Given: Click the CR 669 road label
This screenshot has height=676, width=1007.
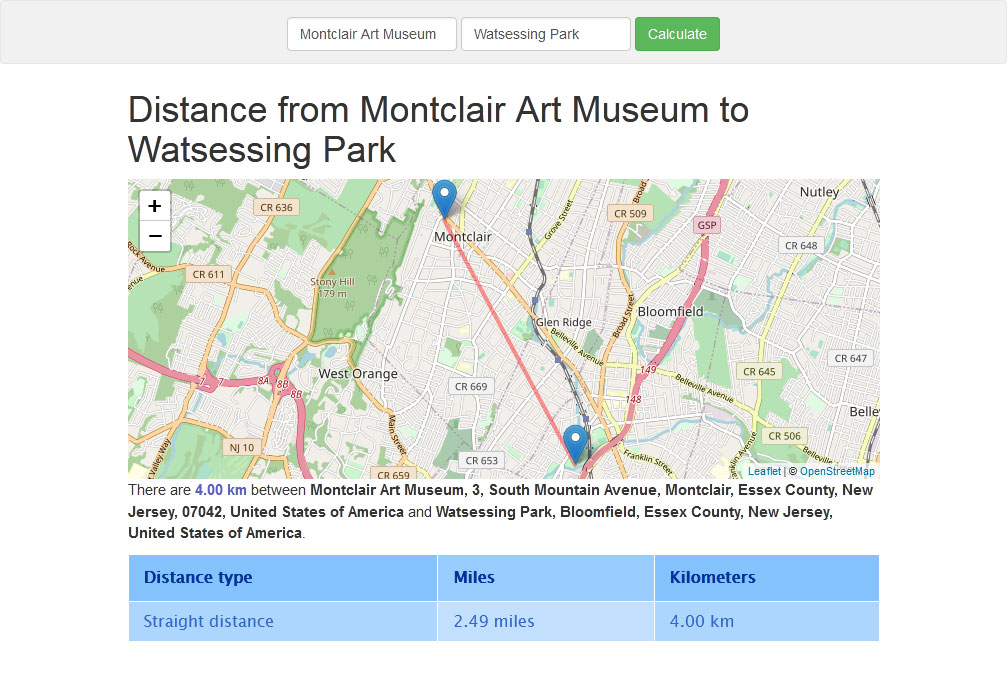Looking at the screenshot, I should pyautogui.click(x=471, y=386).
